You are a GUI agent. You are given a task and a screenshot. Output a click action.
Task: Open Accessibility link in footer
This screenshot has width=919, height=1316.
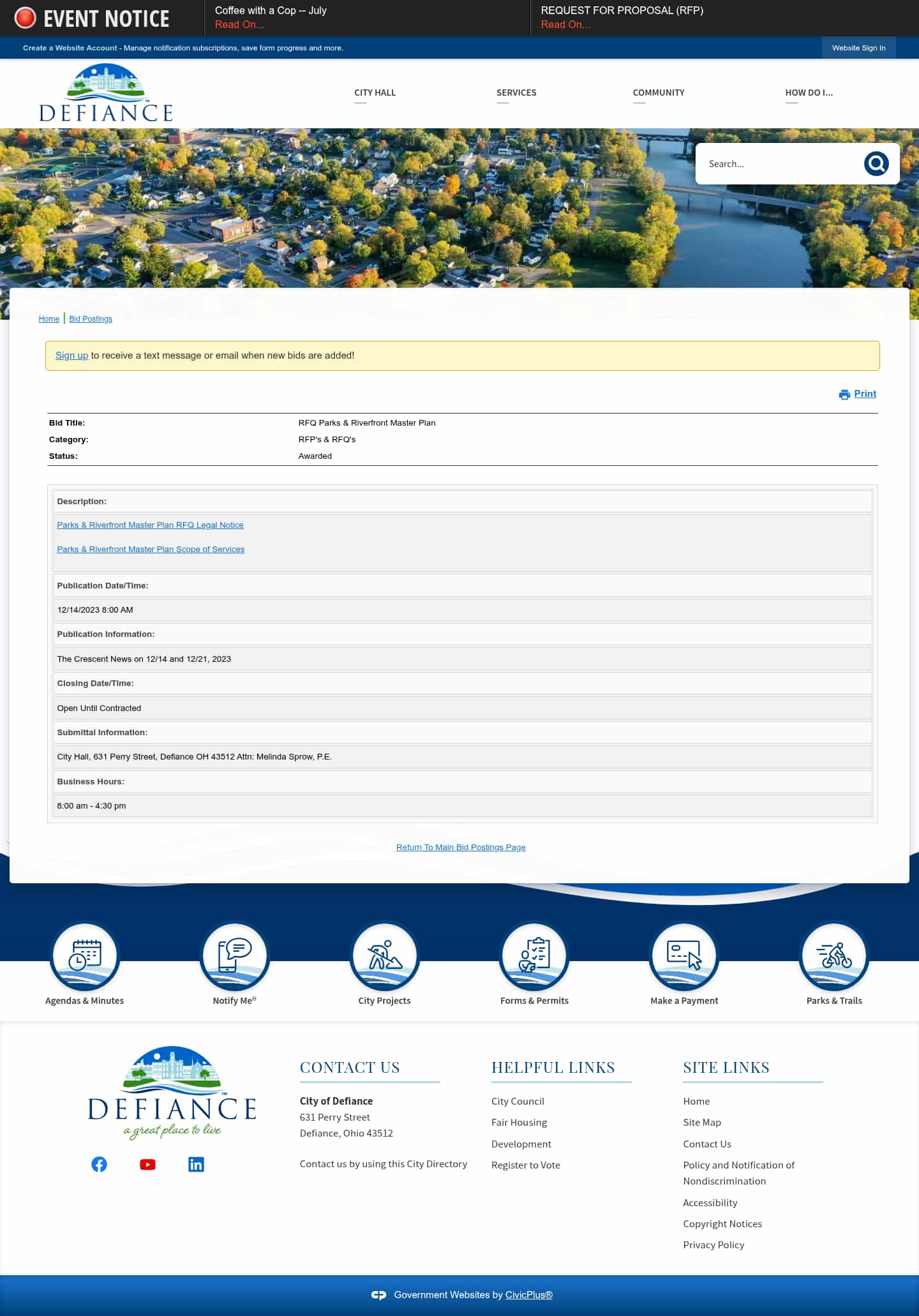[x=710, y=1203]
